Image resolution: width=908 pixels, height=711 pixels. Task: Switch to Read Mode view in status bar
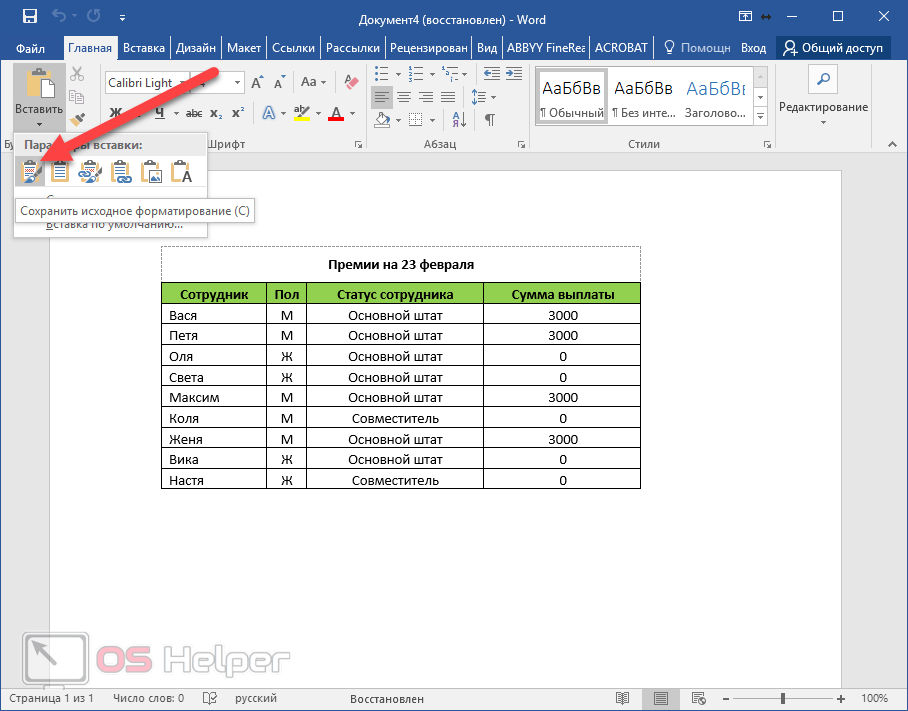click(622, 698)
